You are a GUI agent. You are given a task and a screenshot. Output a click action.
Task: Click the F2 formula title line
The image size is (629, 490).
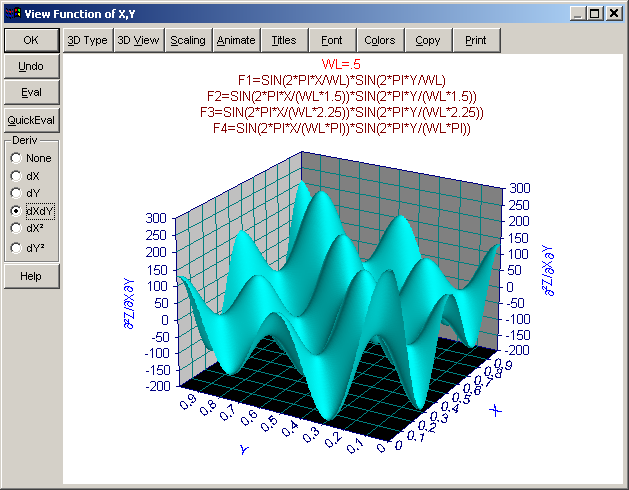coord(341,96)
